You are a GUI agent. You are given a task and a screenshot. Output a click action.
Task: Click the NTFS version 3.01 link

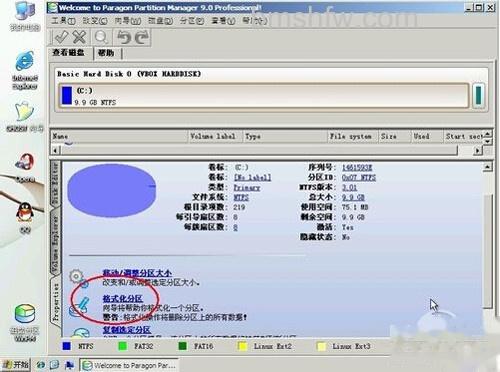click(349, 187)
